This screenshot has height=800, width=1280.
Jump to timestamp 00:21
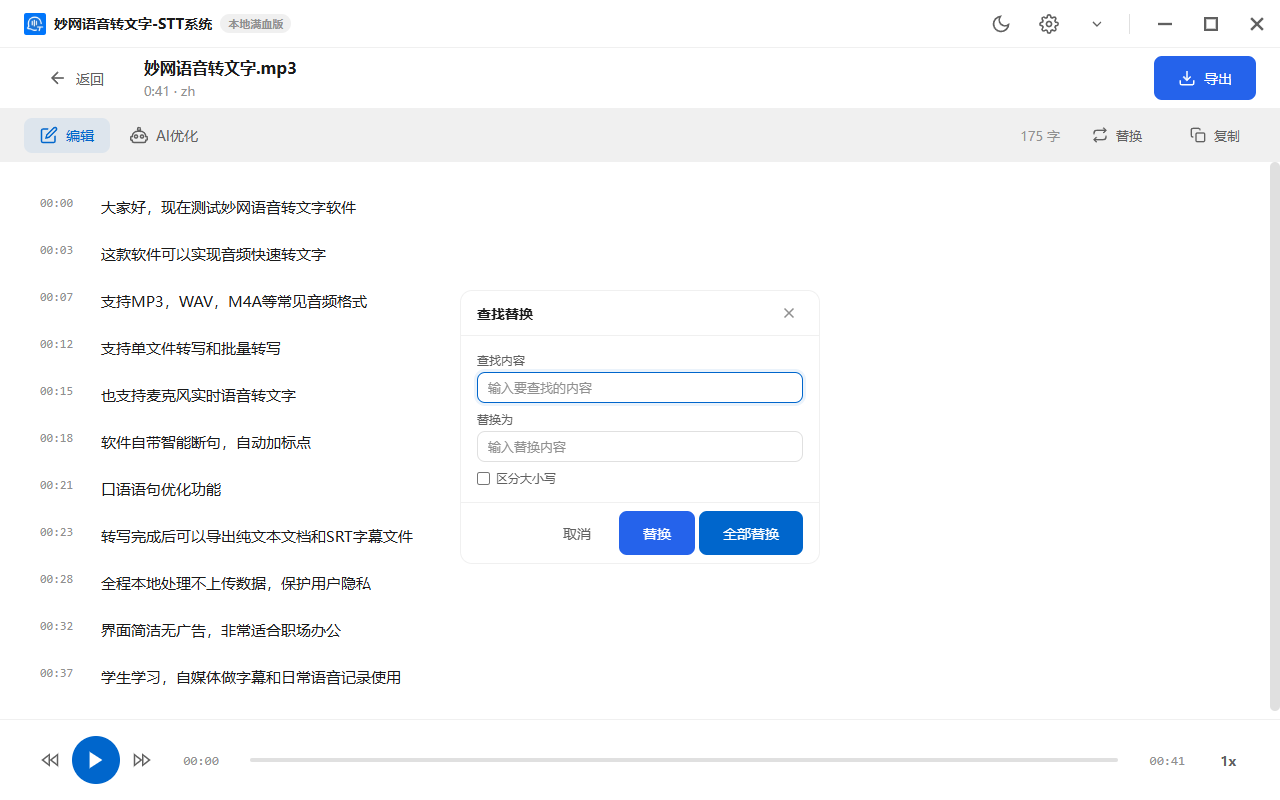(x=56, y=486)
